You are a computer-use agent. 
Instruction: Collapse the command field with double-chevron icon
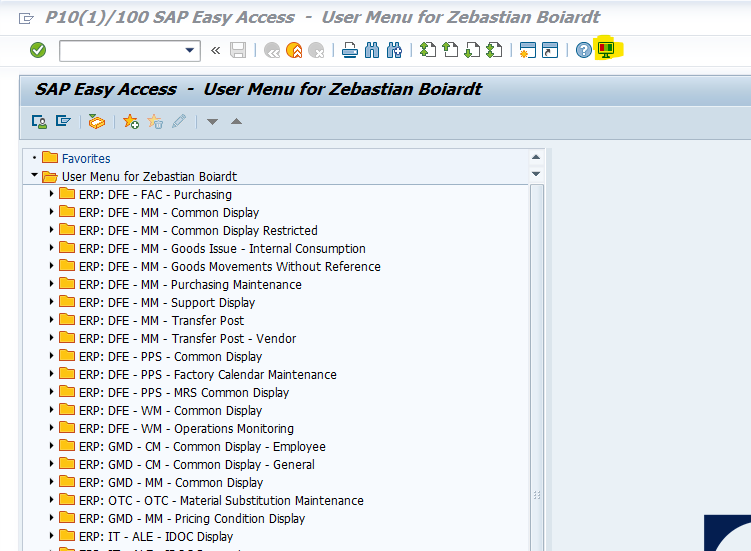point(216,50)
